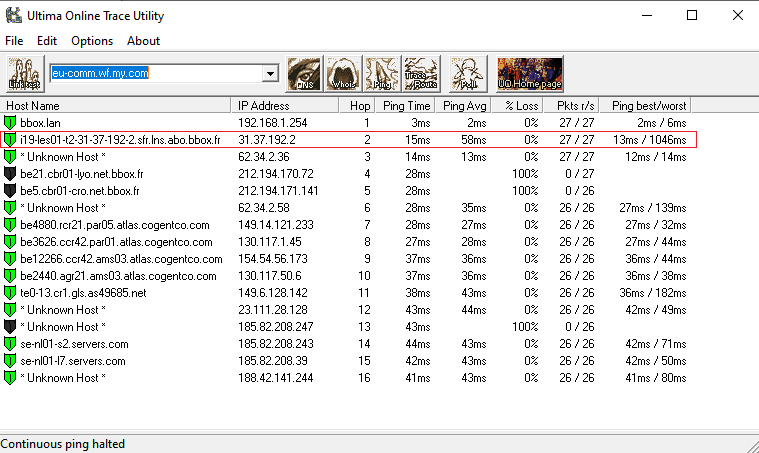Sort by the Ping Avg column header

pyautogui.click(x=464, y=106)
